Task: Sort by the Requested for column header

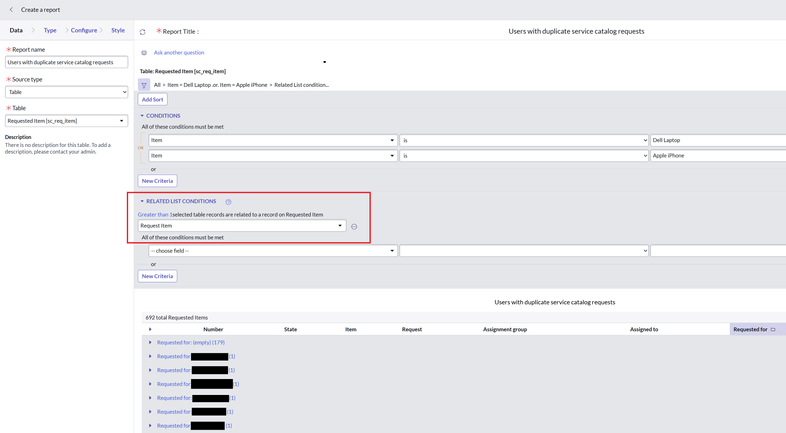Action: (750, 329)
